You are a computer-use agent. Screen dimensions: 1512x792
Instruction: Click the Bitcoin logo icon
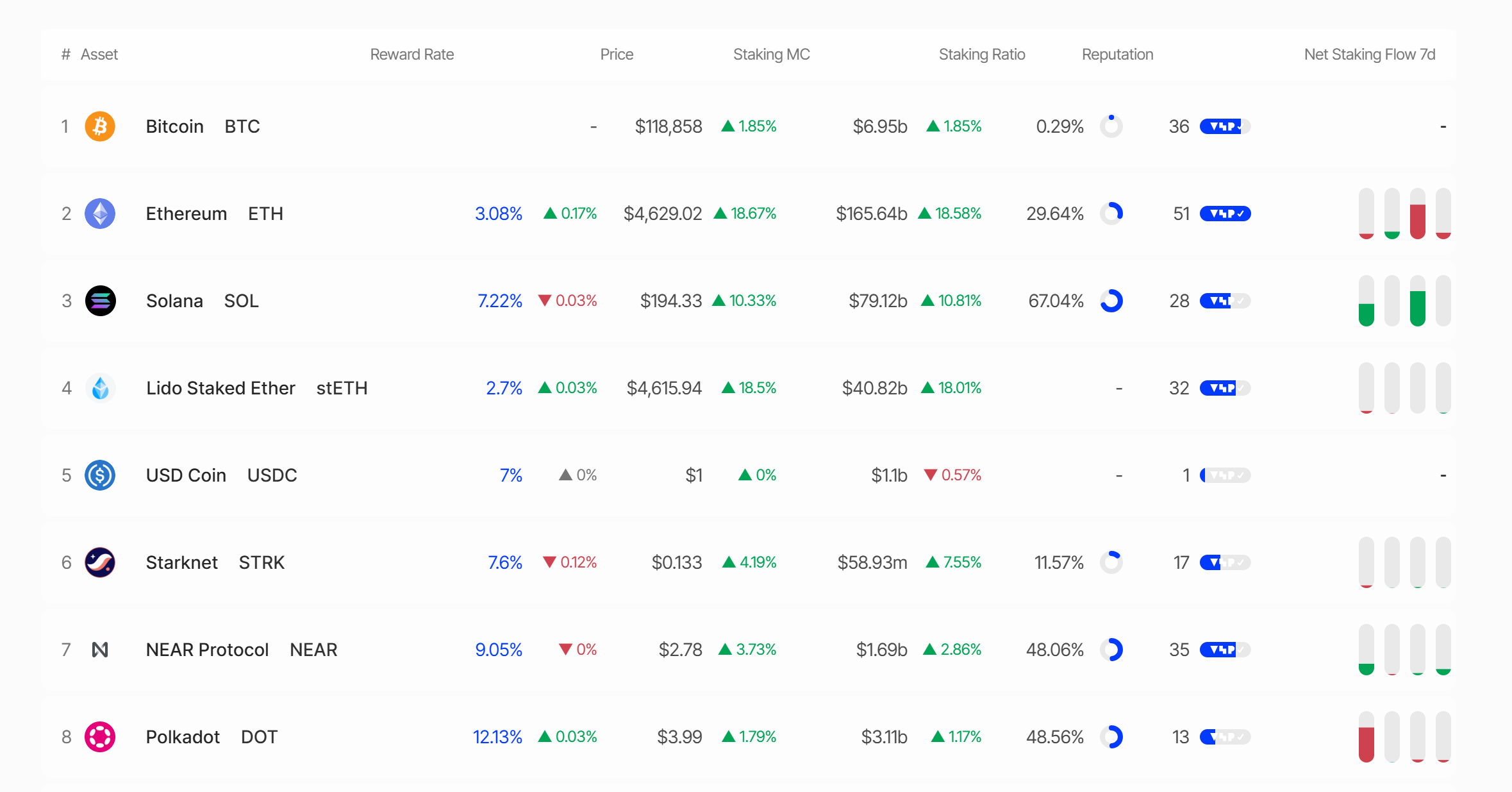click(x=100, y=126)
